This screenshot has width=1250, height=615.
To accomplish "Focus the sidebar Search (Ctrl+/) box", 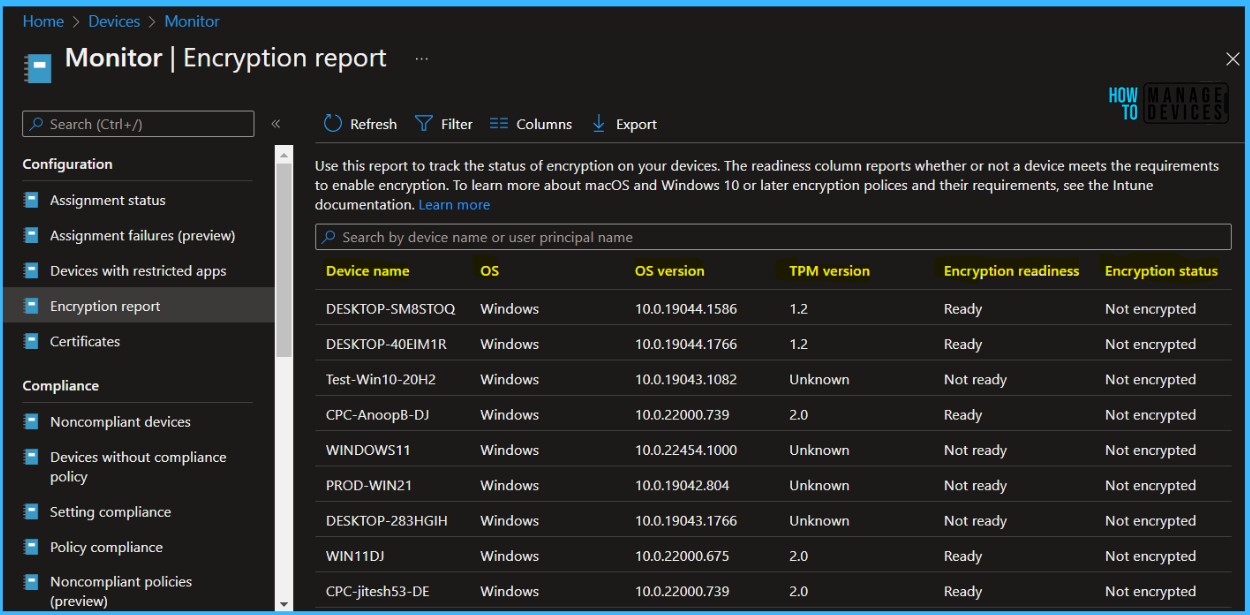I will (138, 124).
